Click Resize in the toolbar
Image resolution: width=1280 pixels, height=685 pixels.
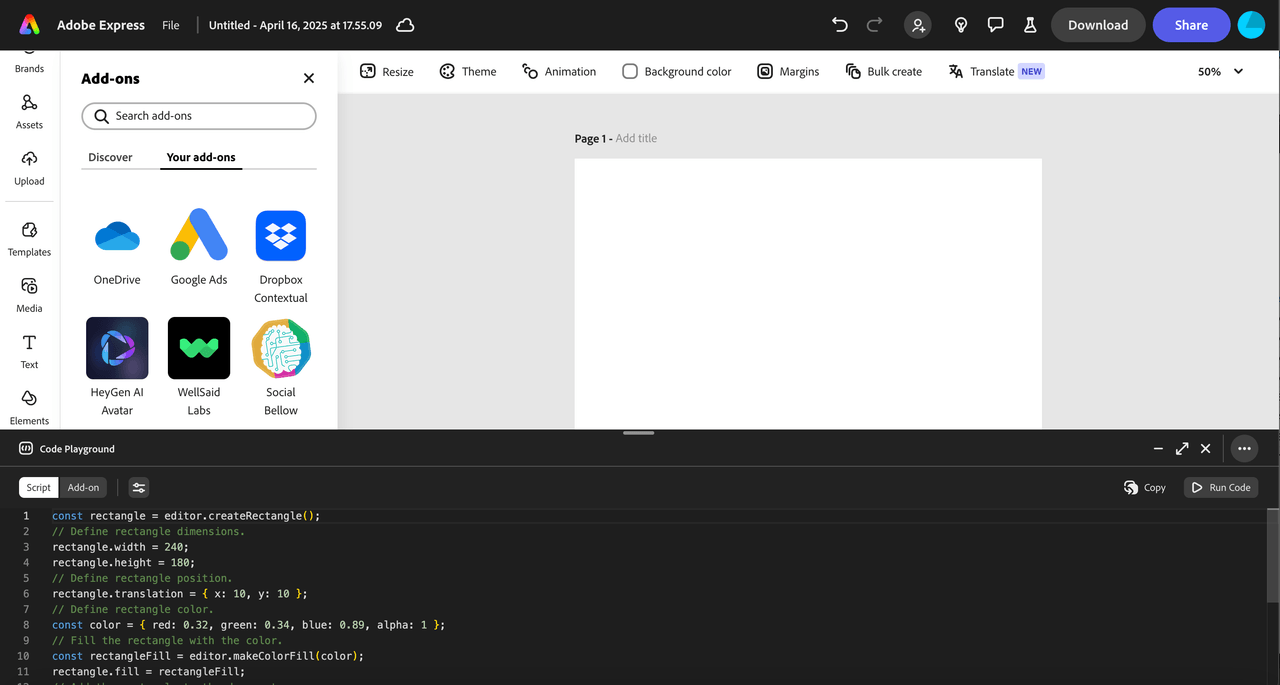click(387, 71)
